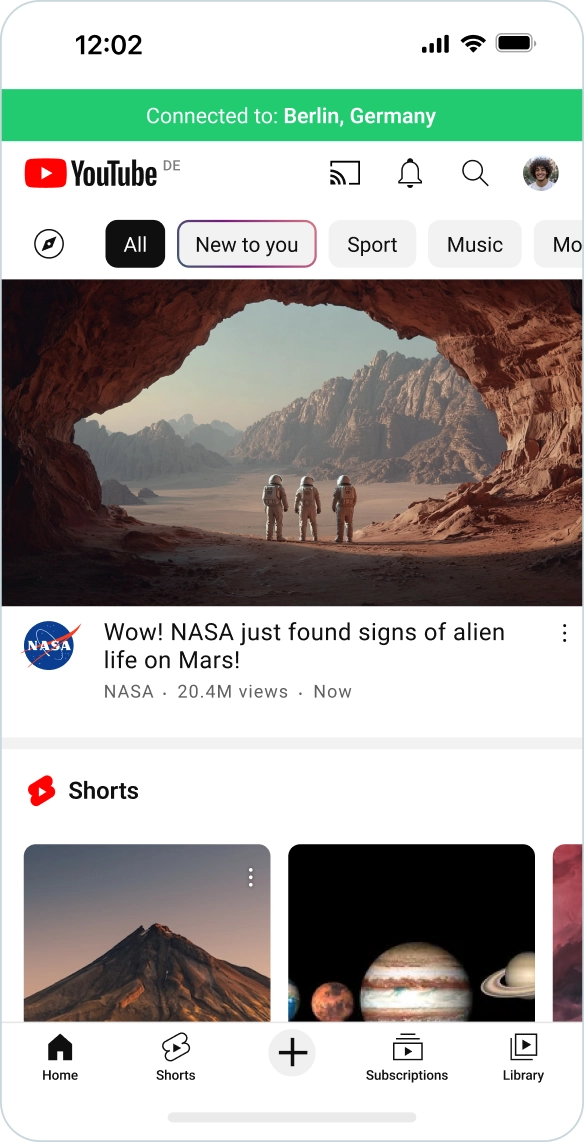
Task: Open the Explore compass icon
Action: [49, 244]
